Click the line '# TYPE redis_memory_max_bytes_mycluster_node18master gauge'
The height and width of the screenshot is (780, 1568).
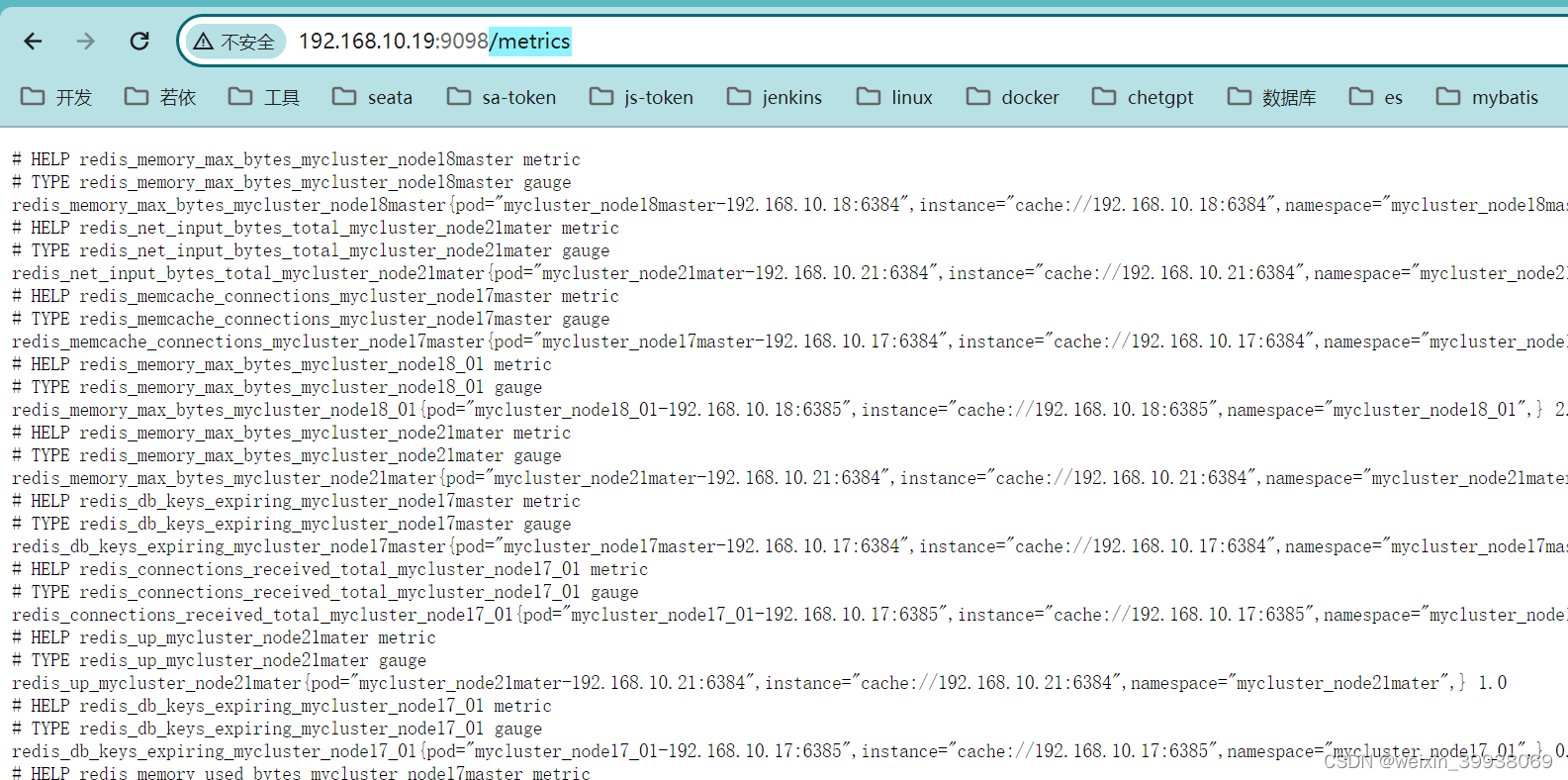point(292,182)
